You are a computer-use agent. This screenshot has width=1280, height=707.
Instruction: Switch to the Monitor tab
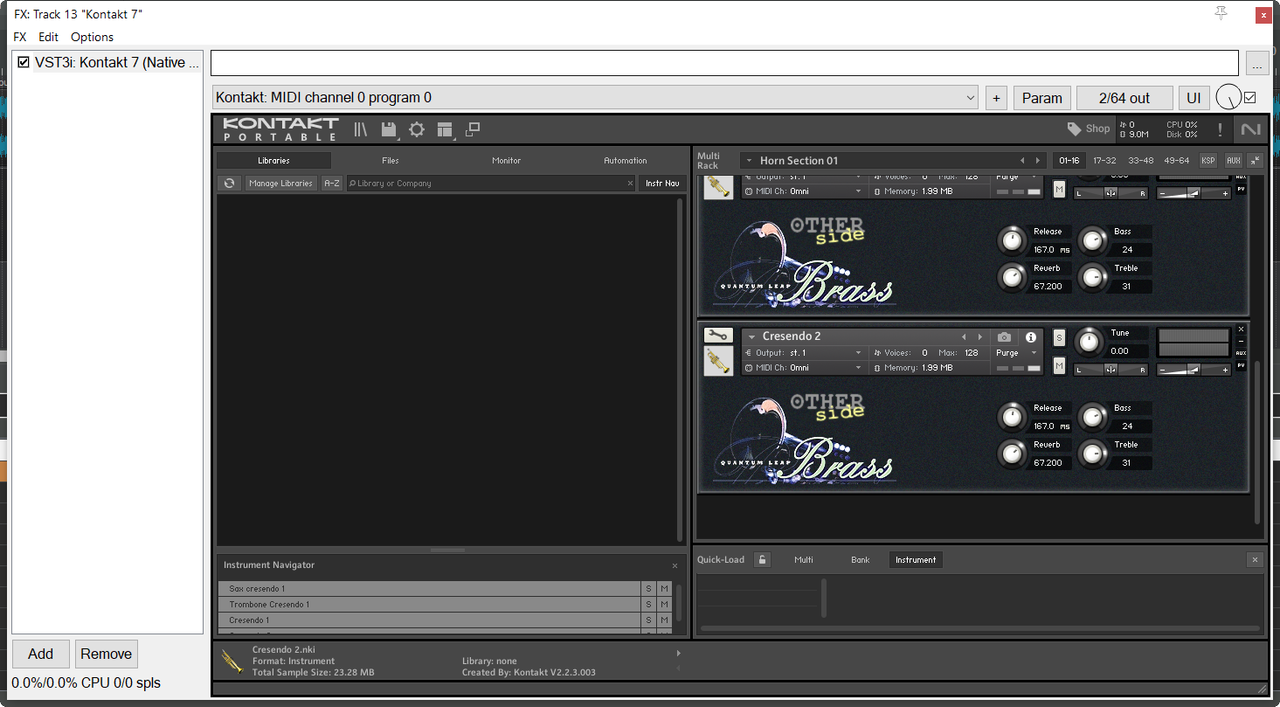pyautogui.click(x=506, y=160)
